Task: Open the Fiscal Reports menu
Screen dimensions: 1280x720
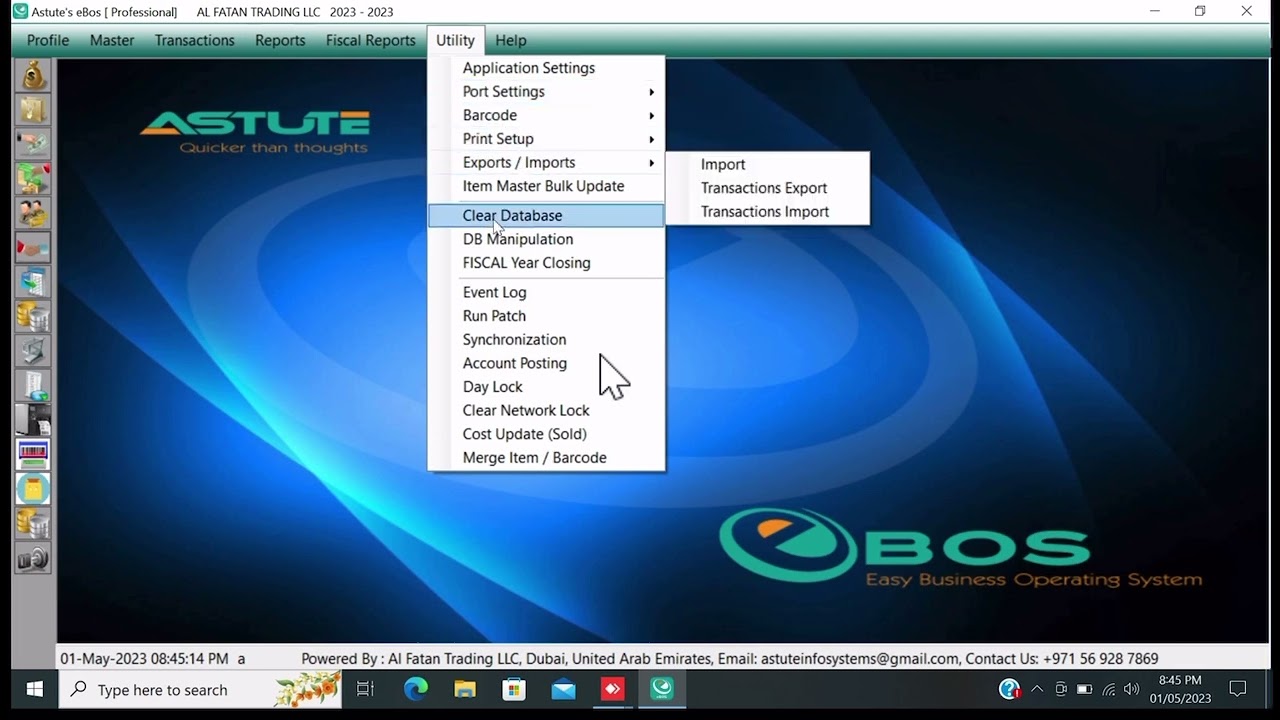Action: [x=371, y=40]
